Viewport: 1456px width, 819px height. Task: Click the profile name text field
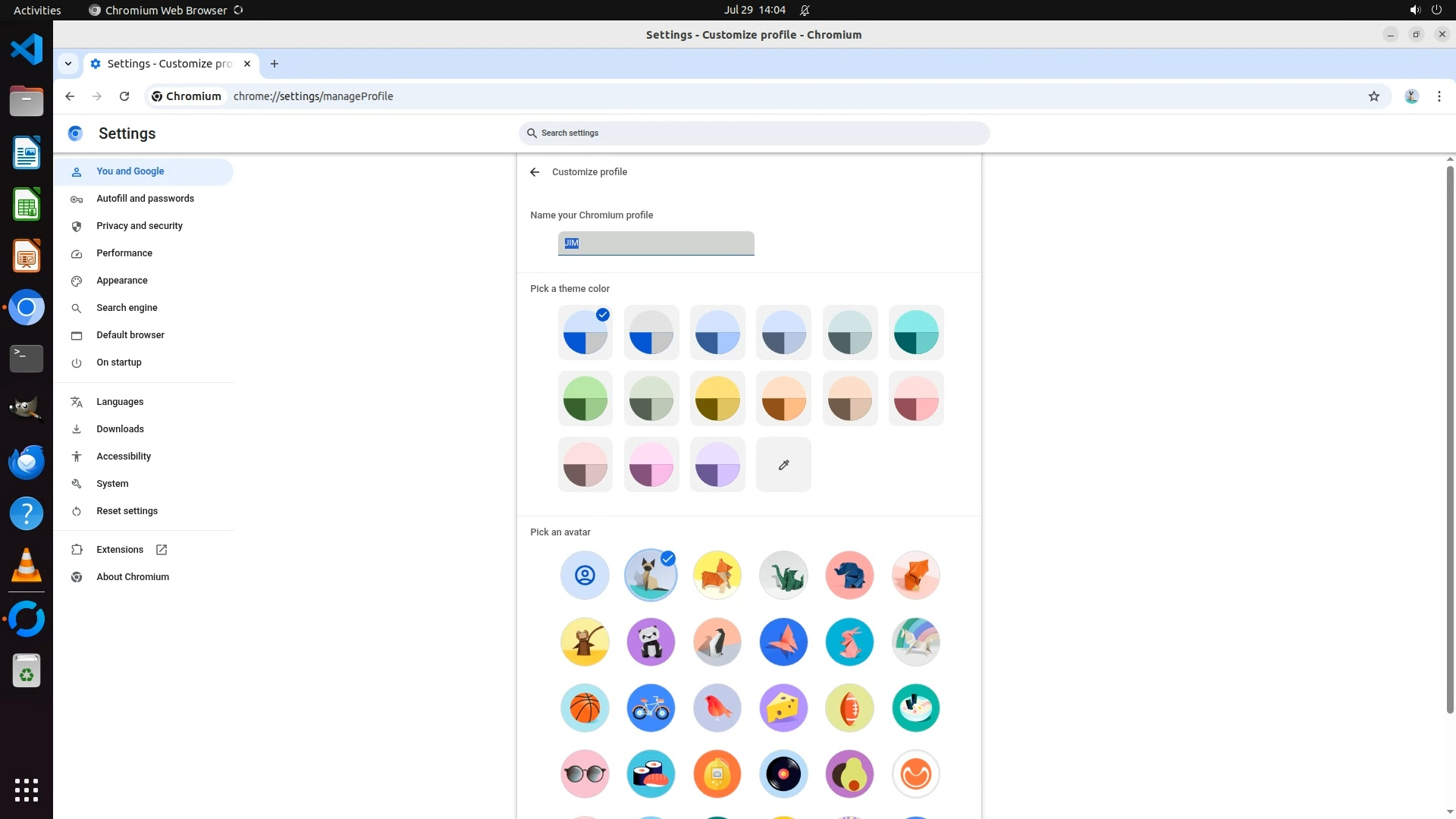click(x=656, y=243)
